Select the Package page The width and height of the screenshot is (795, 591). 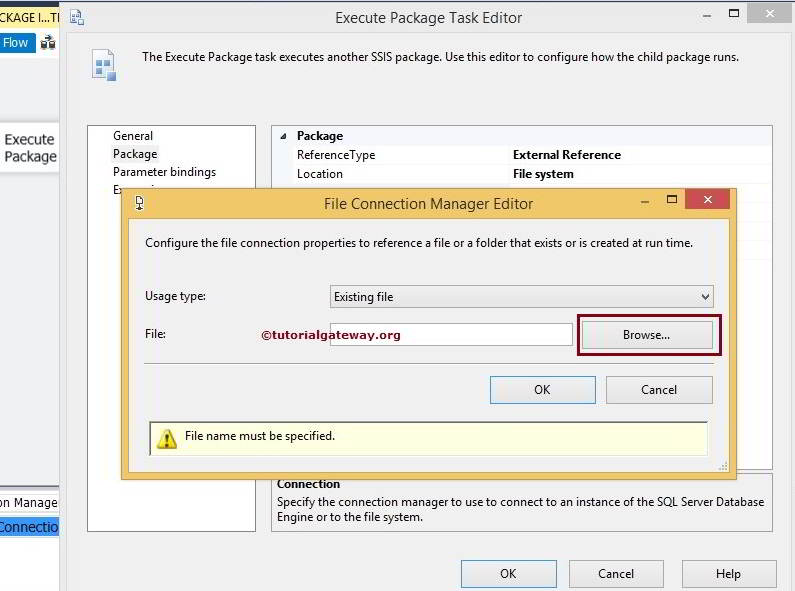coord(135,154)
